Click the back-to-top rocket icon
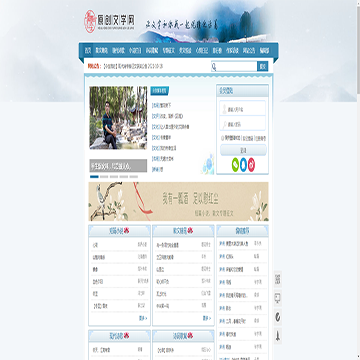The image size is (360, 360). [x=278, y=336]
